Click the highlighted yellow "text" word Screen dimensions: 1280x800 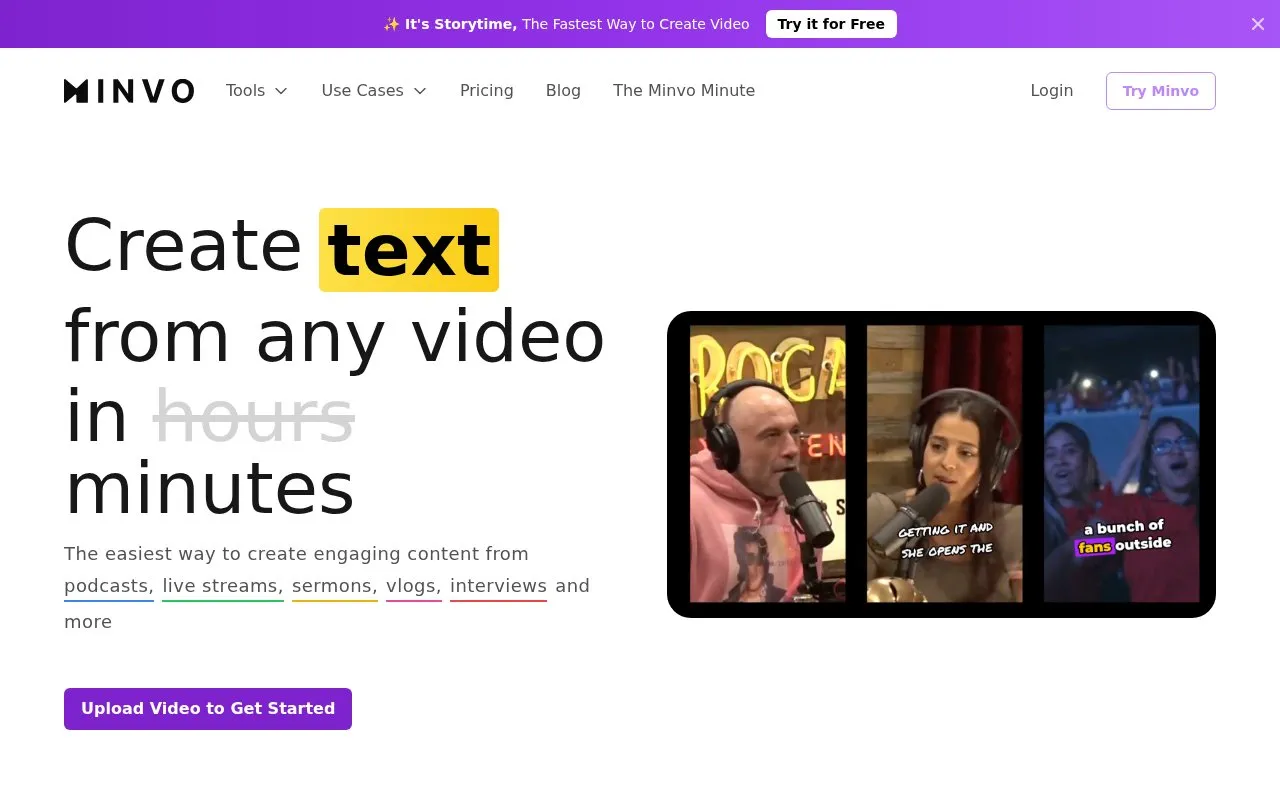tap(409, 250)
